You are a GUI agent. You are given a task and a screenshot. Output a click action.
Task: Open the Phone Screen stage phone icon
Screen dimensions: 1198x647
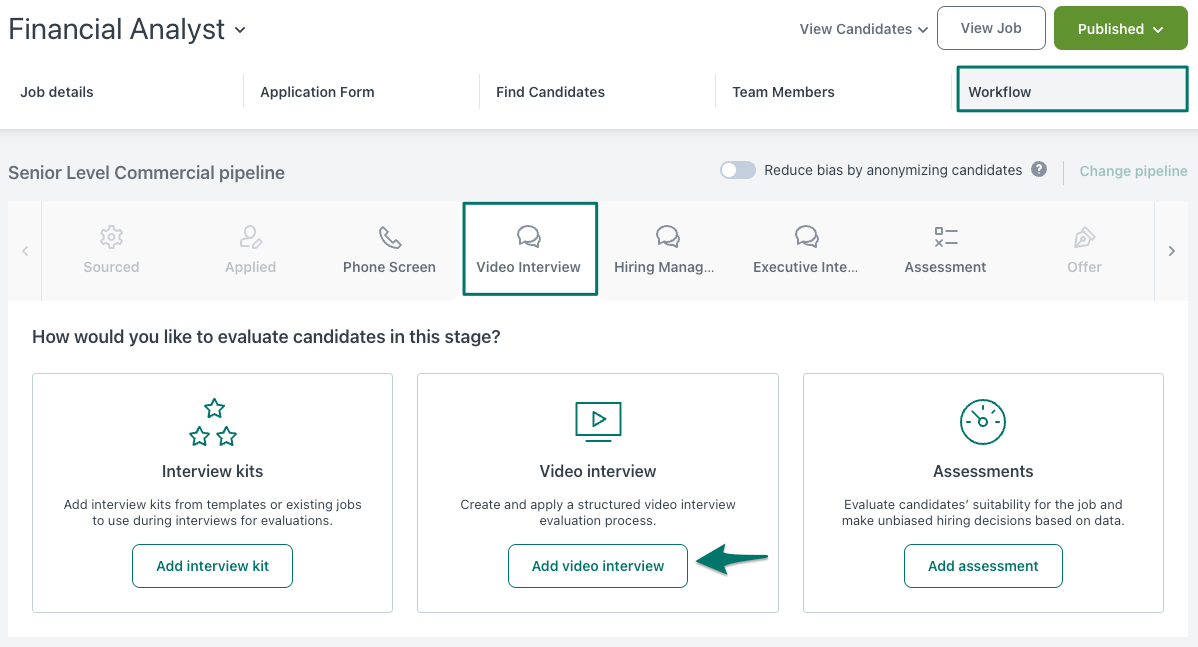(x=389, y=237)
